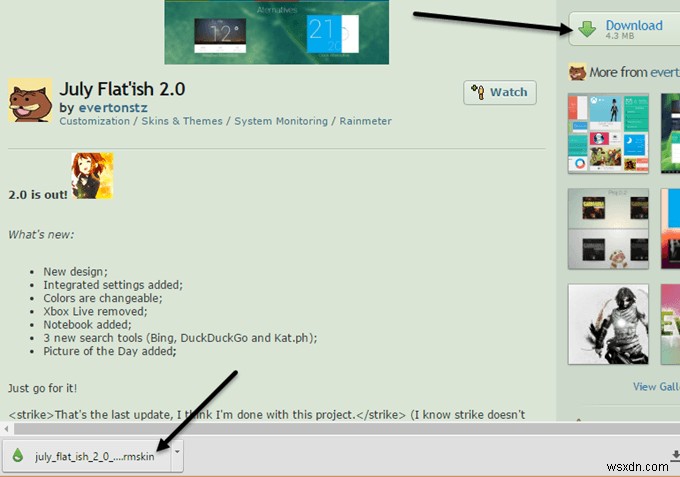Viewport: 680px width, 477px height.
Task: Click the Rainmeter drop icon in the download bar
Action: pyautogui.click(x=18, y=455)
